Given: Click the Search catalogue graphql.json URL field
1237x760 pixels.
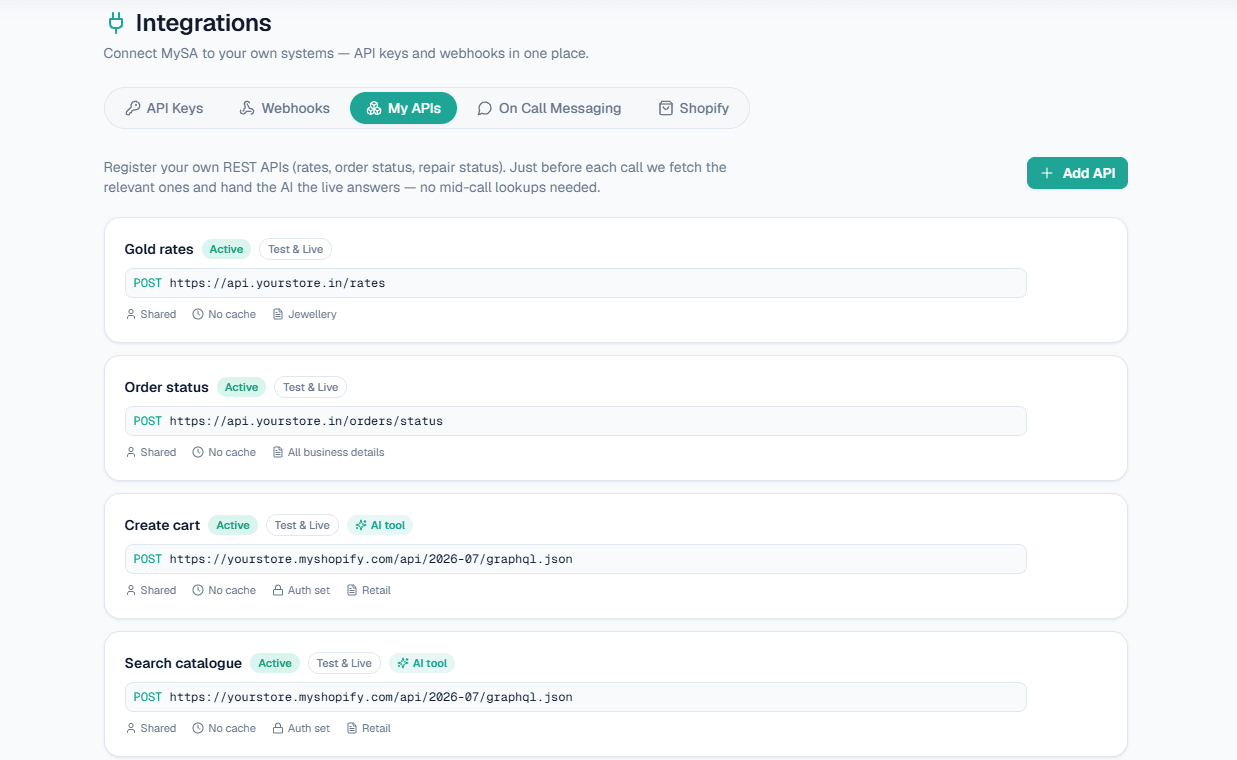Looking at the screenshot, I should pos(575,697).
